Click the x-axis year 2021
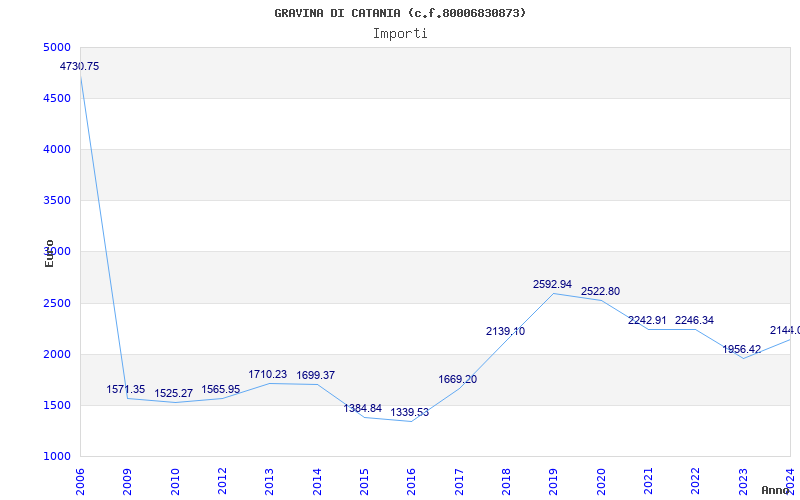Screen dimensions: 800x500 coord(648,481)
